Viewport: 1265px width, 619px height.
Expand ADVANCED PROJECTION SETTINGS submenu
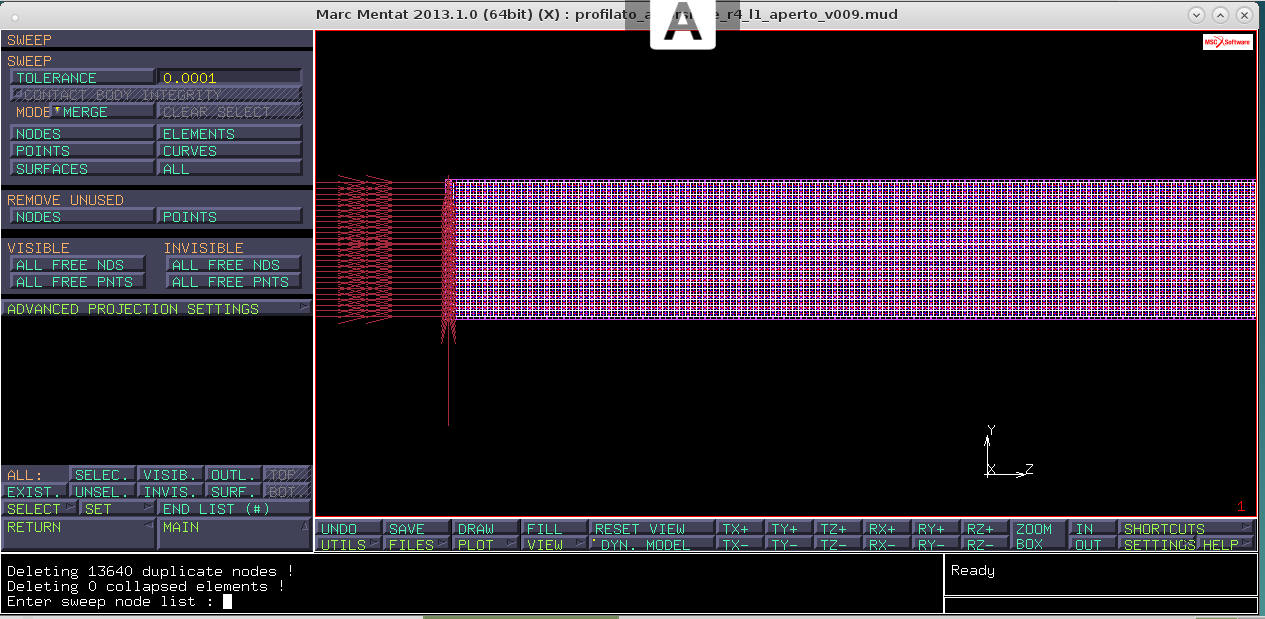156,309
